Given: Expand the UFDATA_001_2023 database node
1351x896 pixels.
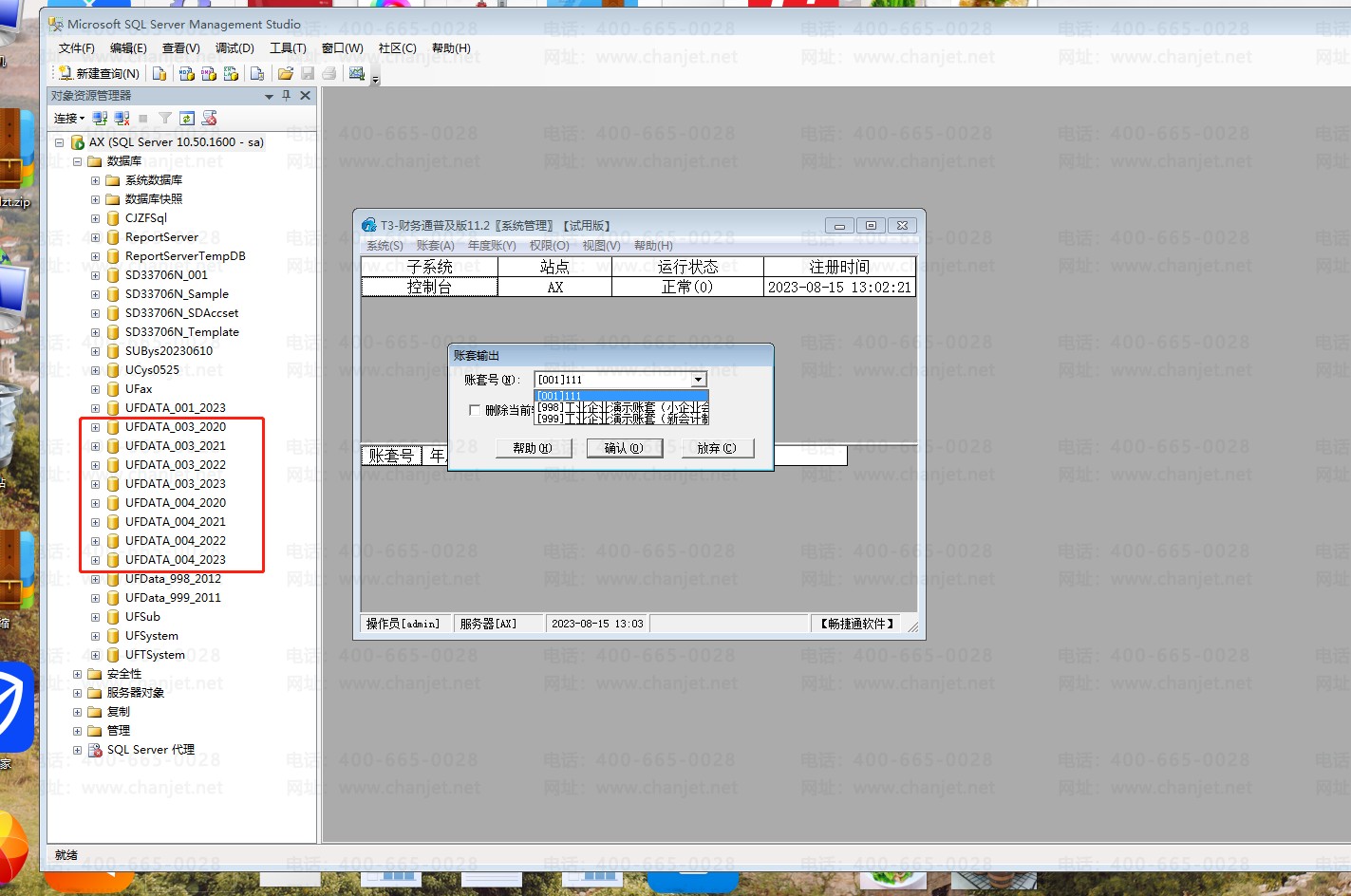Looking at the screenshot, I should [x=95, y=408].
